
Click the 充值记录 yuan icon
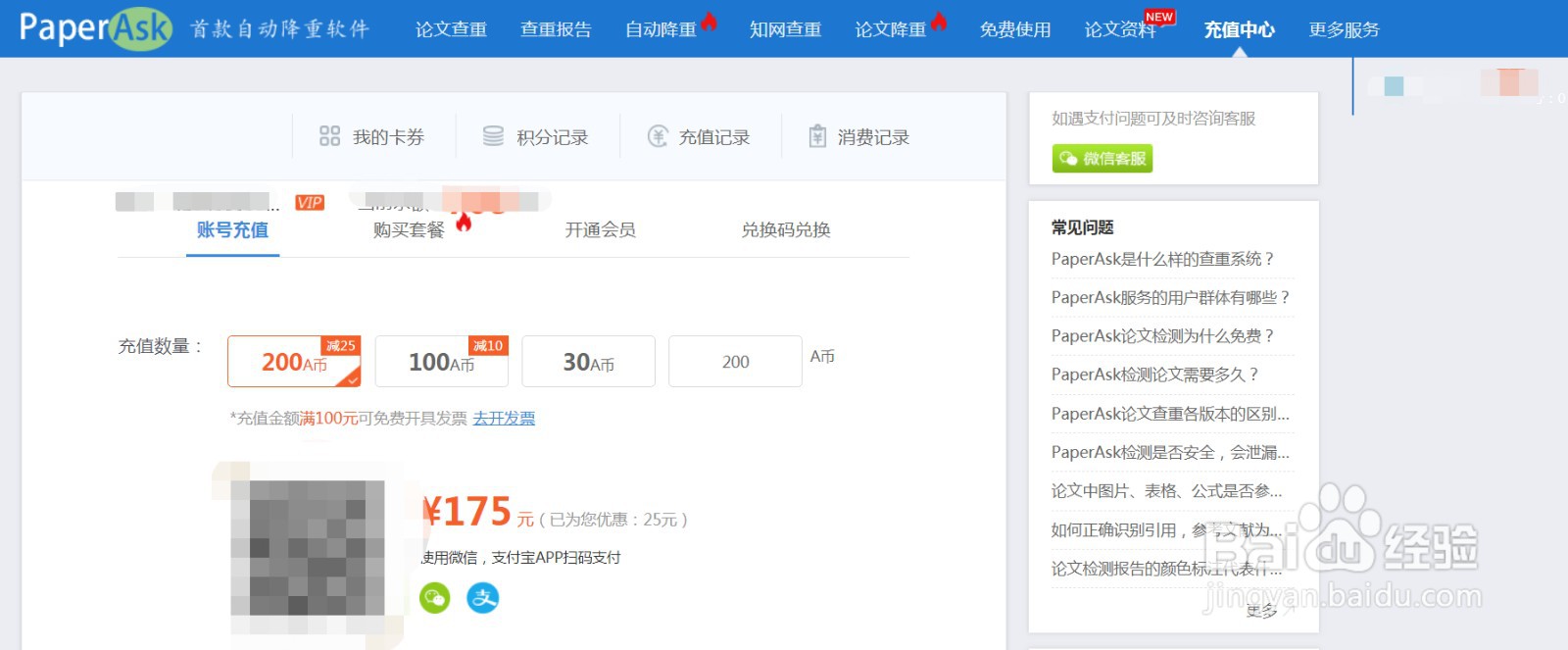658,136
